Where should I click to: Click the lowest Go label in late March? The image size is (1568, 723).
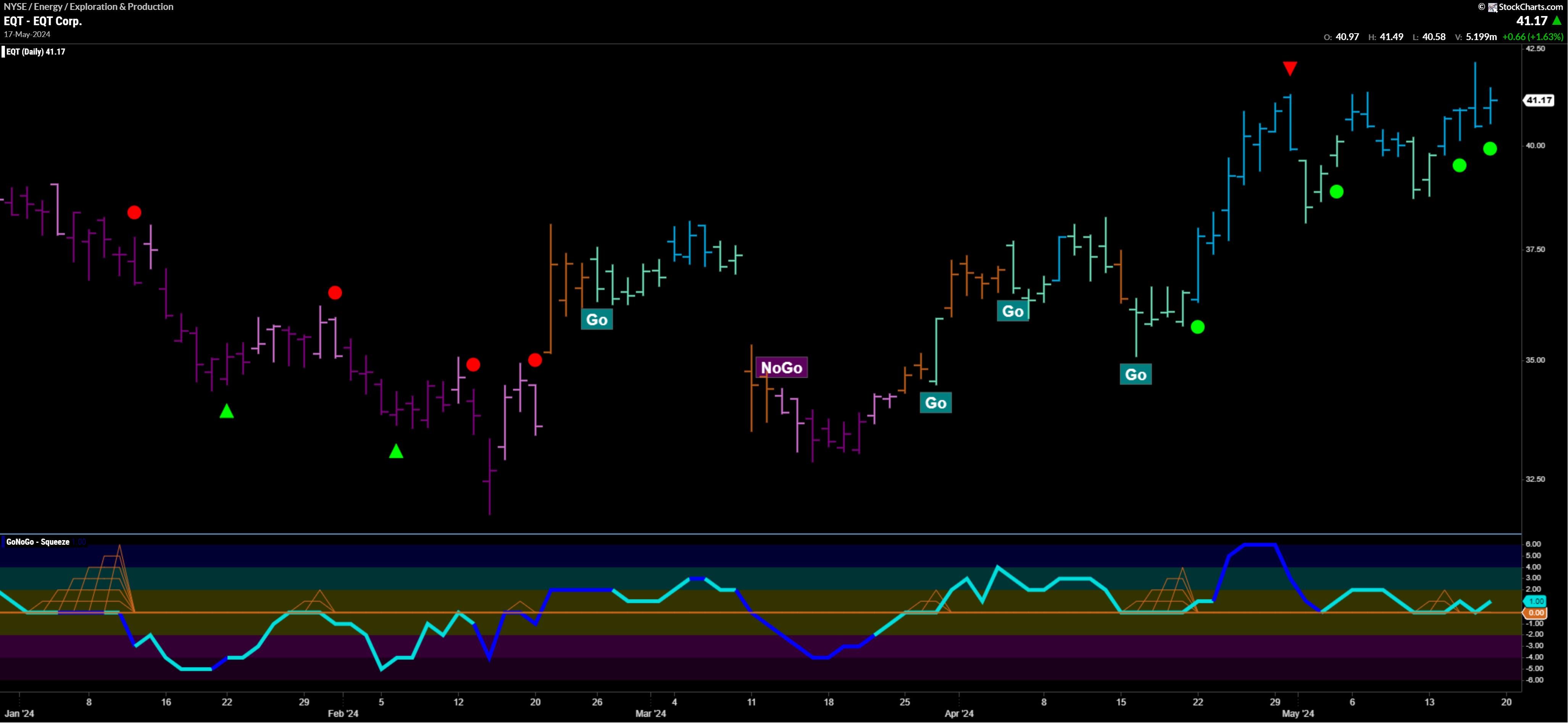point(936,403)
